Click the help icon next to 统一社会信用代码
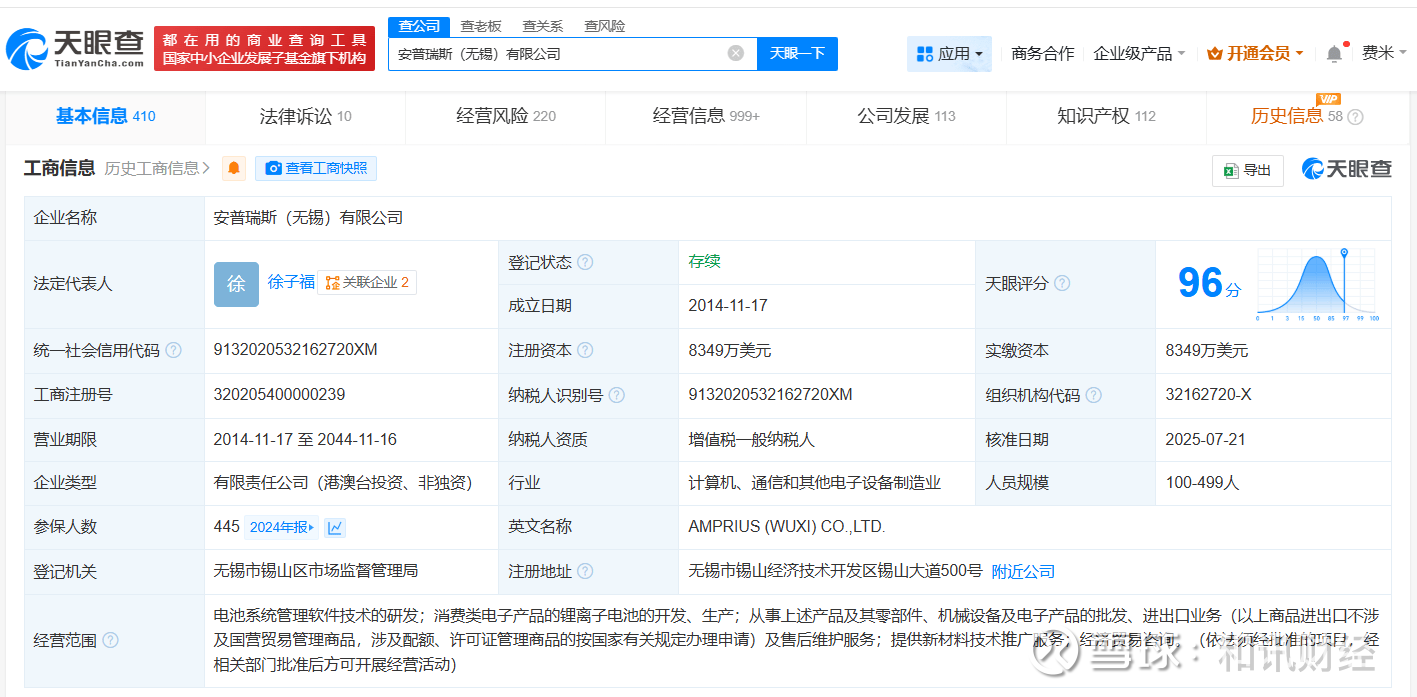The image size is (1417, 697). (x=173, y=350)
